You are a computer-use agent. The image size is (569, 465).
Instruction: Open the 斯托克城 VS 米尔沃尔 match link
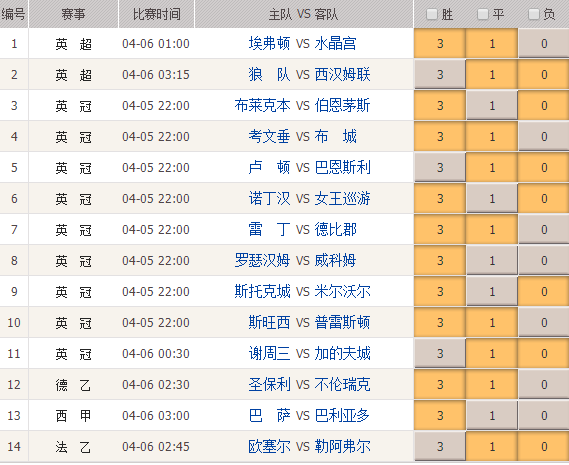[x=302, y=291]
